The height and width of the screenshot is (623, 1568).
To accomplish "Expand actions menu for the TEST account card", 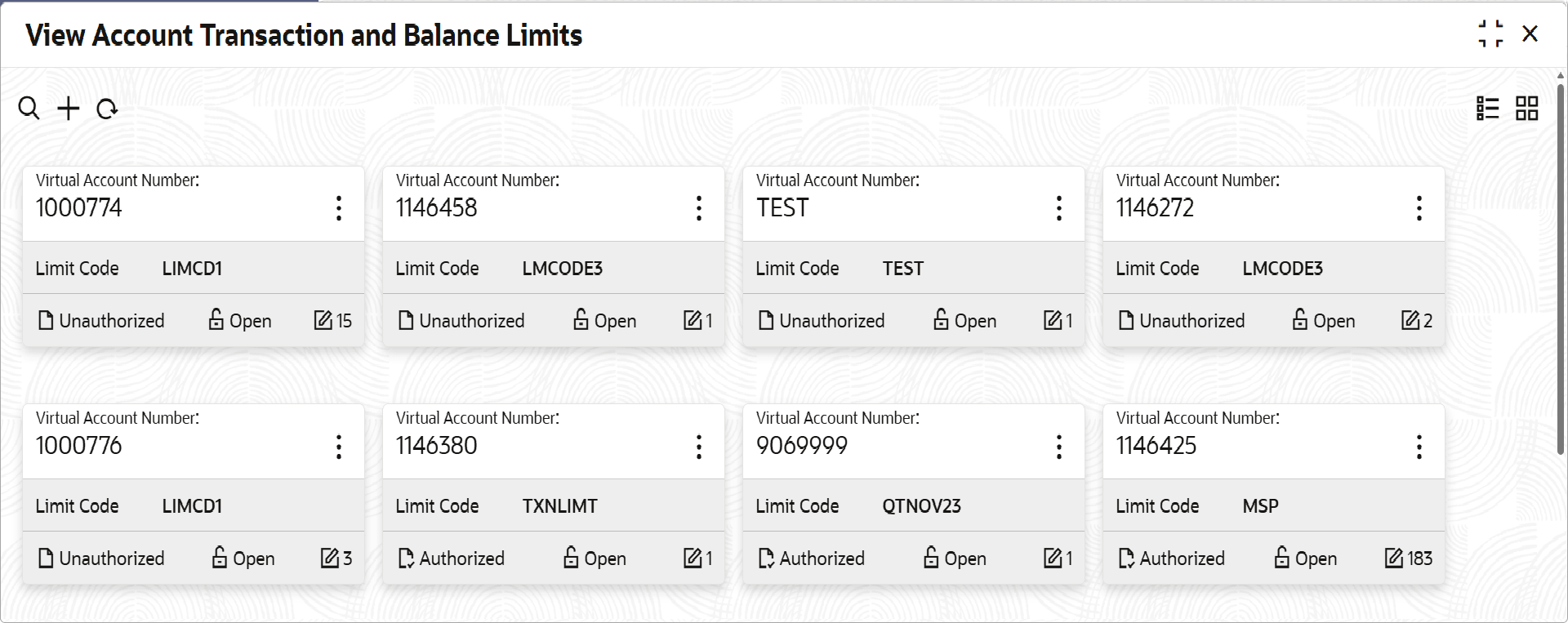I will point(1059,208).
